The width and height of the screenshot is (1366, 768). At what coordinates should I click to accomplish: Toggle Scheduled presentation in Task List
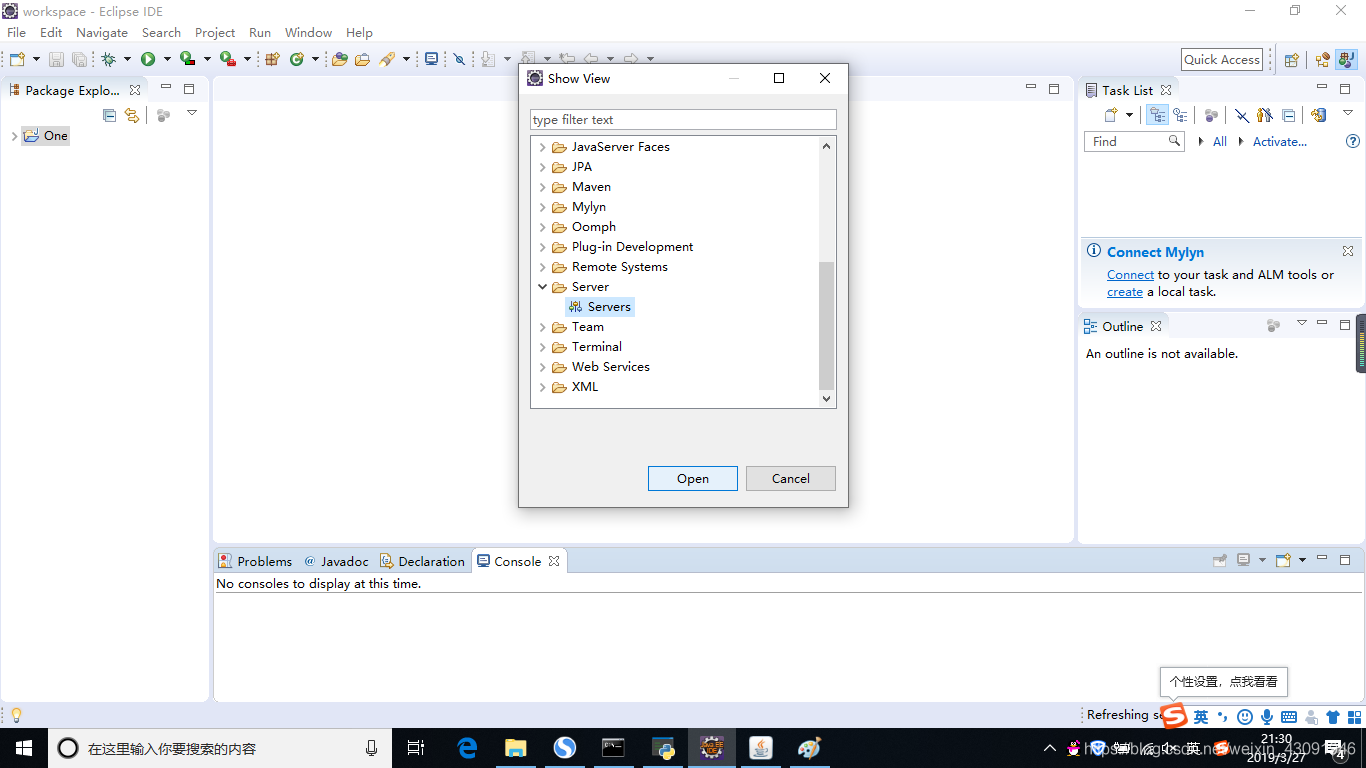[x=1181, y=115]
